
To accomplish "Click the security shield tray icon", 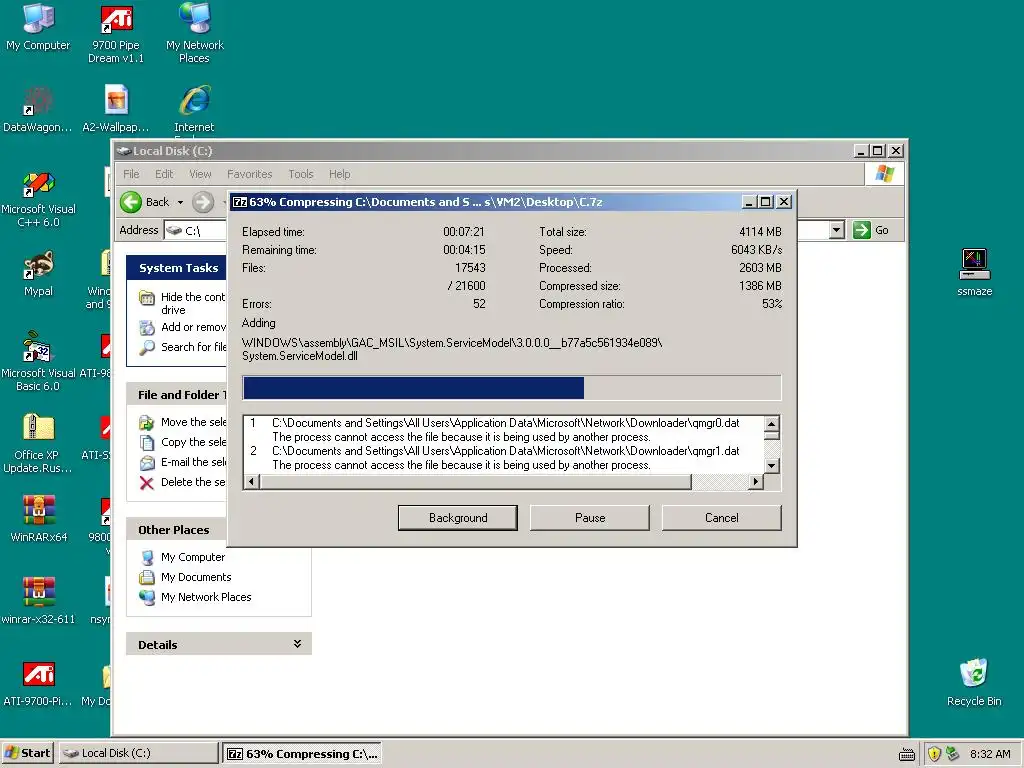I will pyautogui.click(x=934, y=754).
